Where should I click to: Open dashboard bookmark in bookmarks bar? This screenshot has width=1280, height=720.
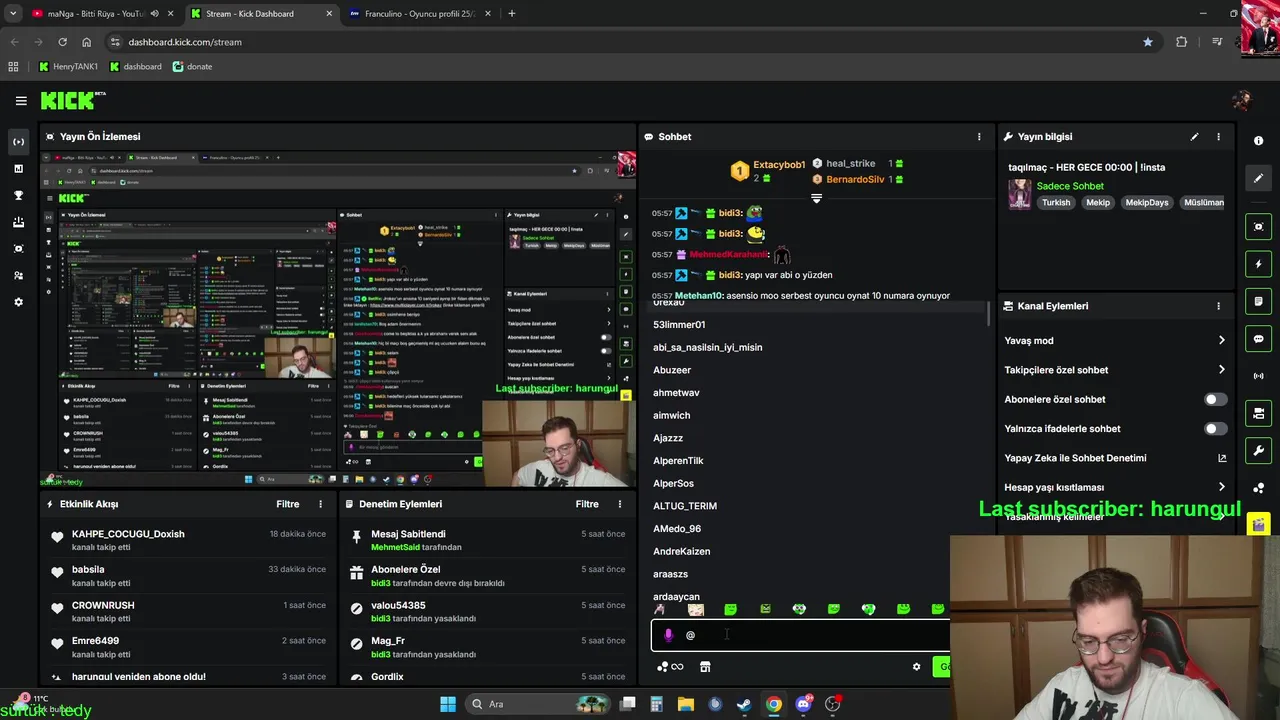(136, 67)
